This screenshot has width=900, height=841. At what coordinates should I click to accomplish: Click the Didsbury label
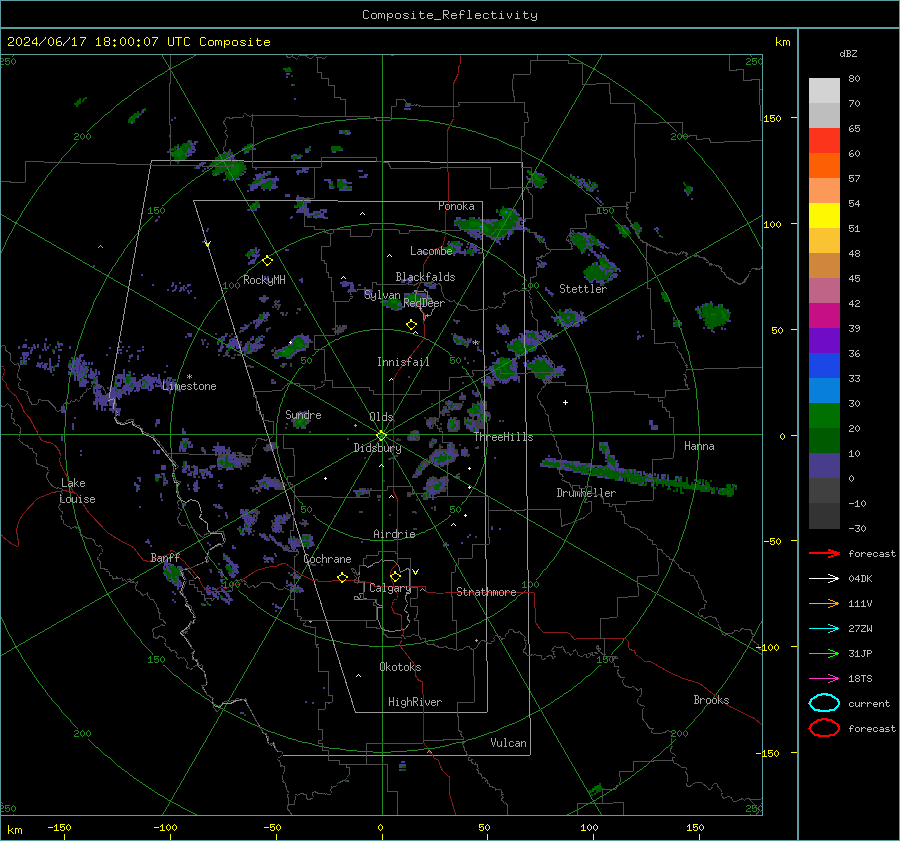(x=377, y=448)
